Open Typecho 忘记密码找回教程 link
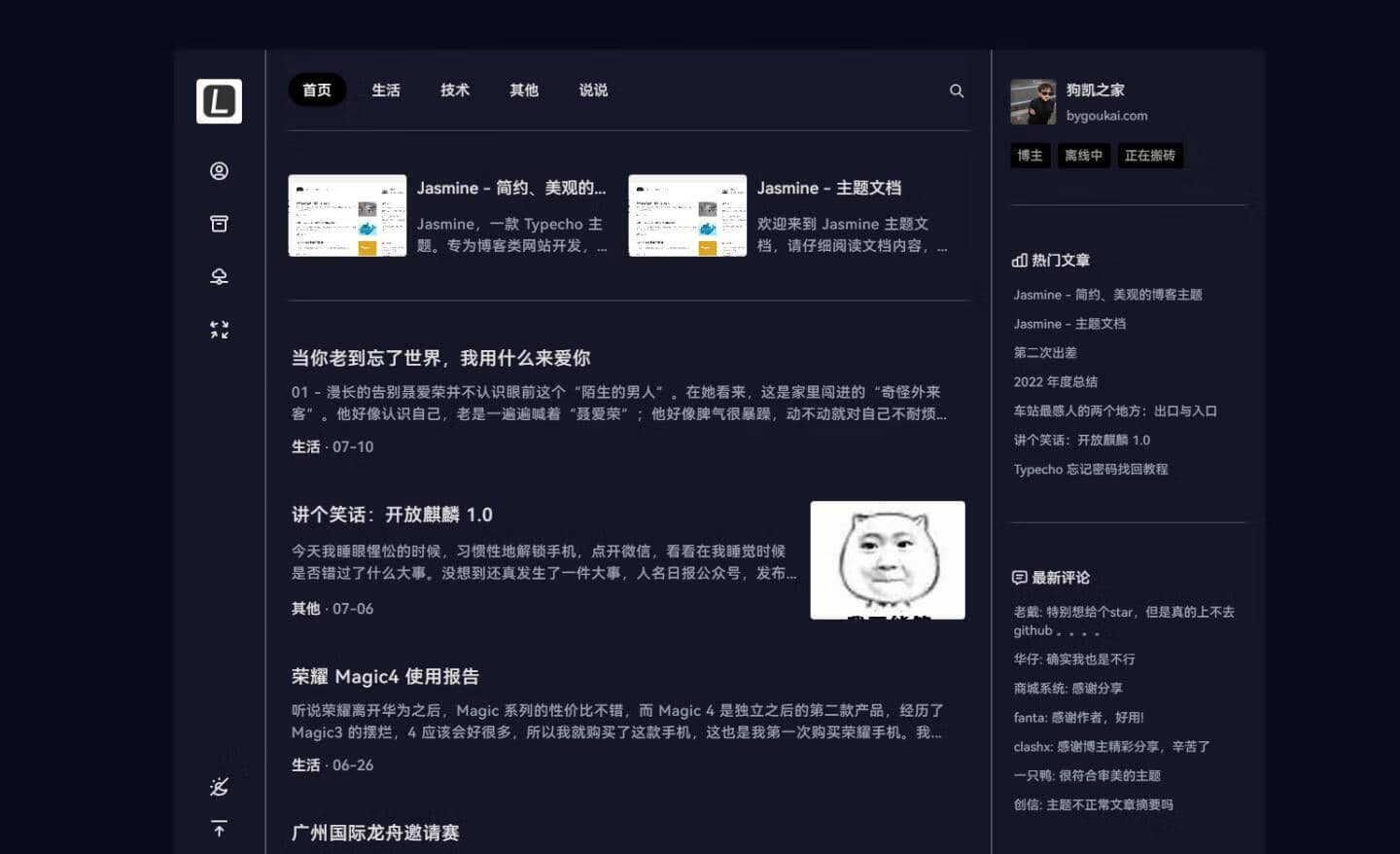 [x=1091, y=470]
